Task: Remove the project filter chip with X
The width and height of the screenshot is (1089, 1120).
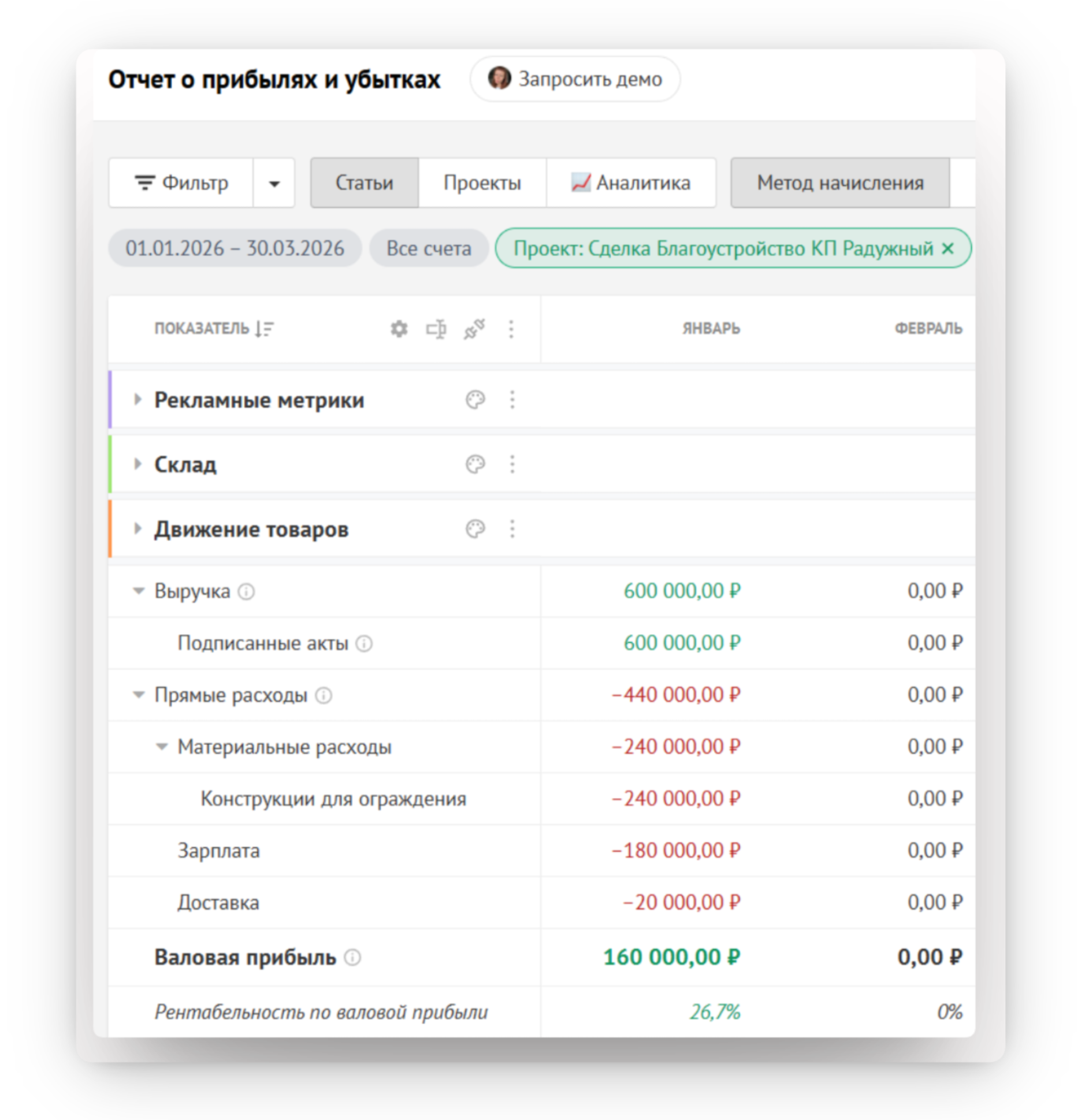Action: click(x=947, y=248)
